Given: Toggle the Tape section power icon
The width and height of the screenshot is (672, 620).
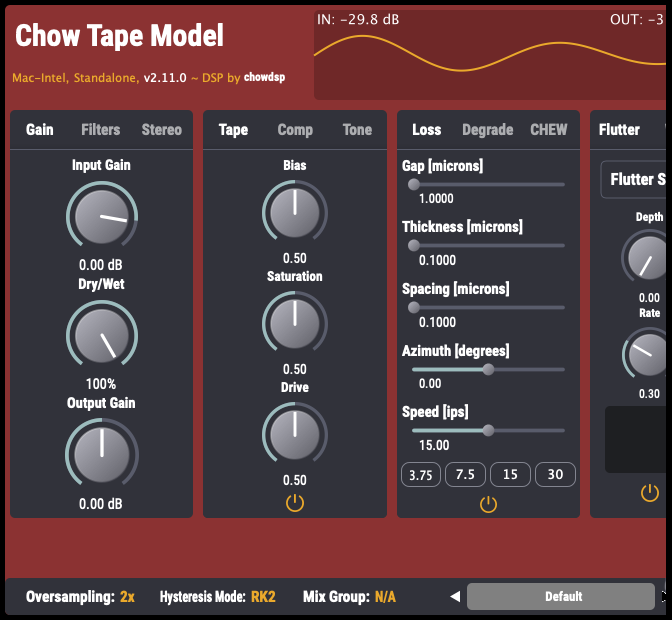Looking at the screenshot, I should pos(295,503).
